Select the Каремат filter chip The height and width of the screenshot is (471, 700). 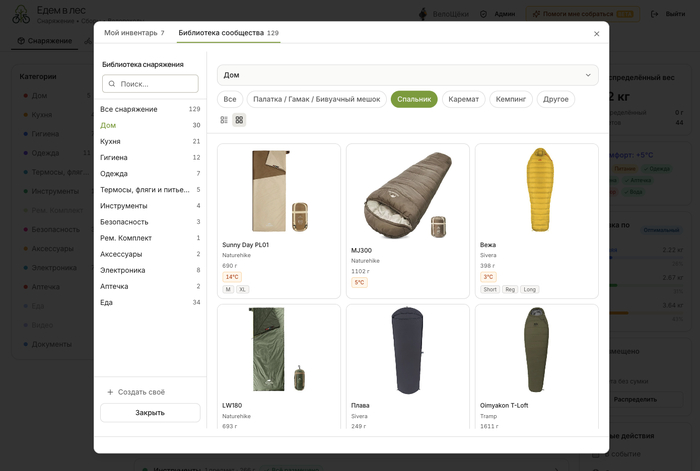pos(463,99)
